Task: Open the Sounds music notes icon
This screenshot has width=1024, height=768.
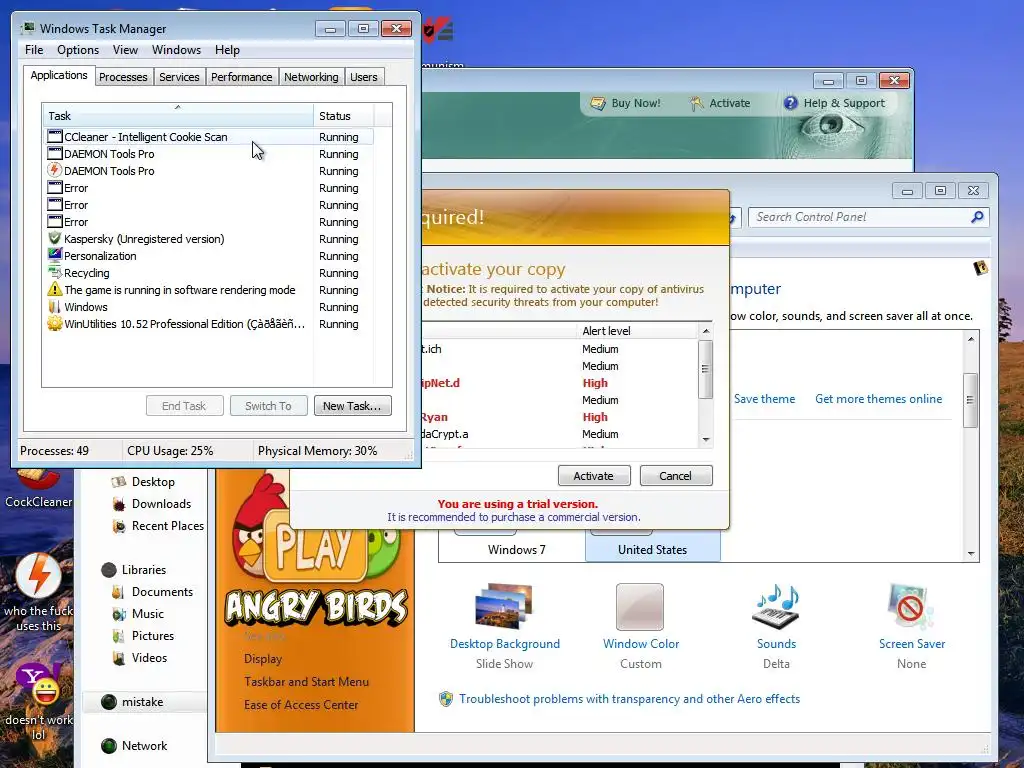Action: pos(776,607)
